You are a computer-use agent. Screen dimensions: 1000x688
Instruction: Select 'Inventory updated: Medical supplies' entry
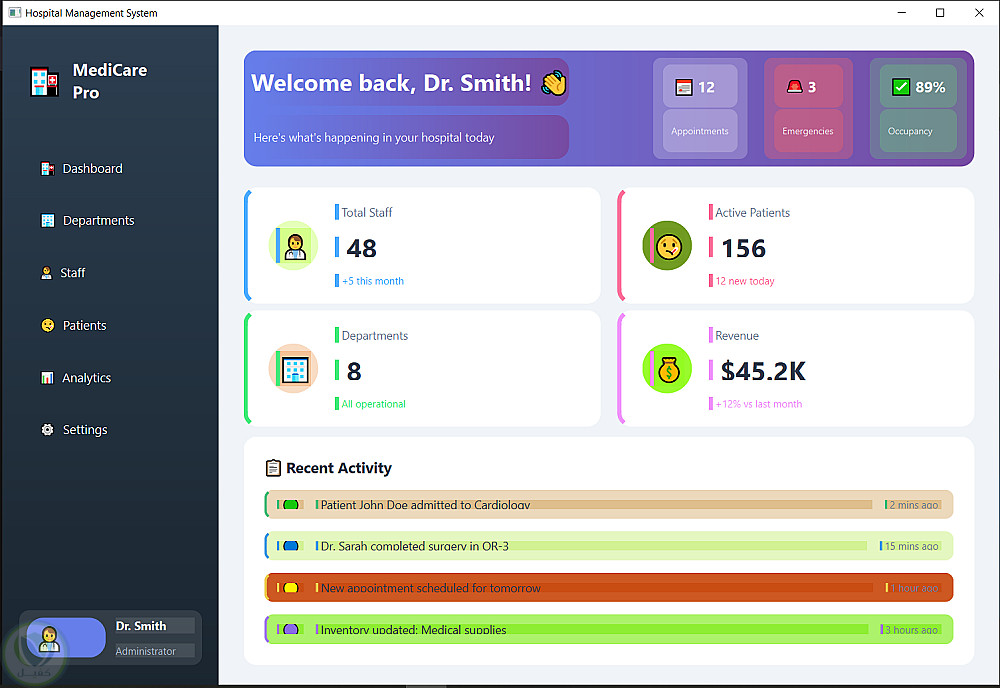pyautogui.click(x=609, y=629)
